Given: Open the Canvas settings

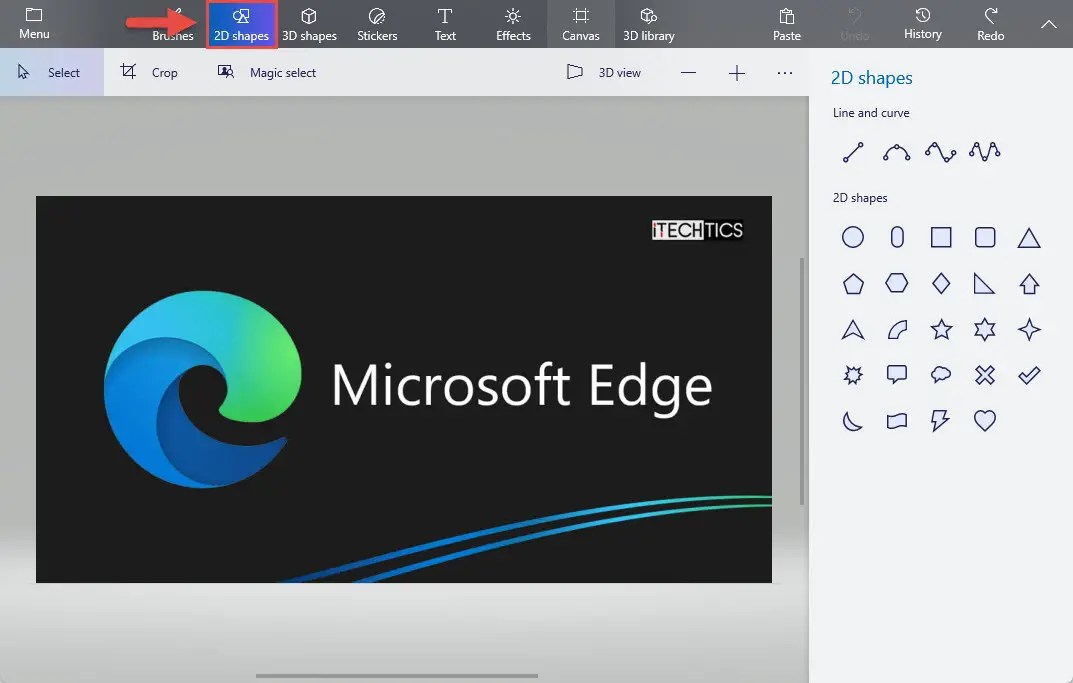Looking at the screenshot, I should (580, 24).
